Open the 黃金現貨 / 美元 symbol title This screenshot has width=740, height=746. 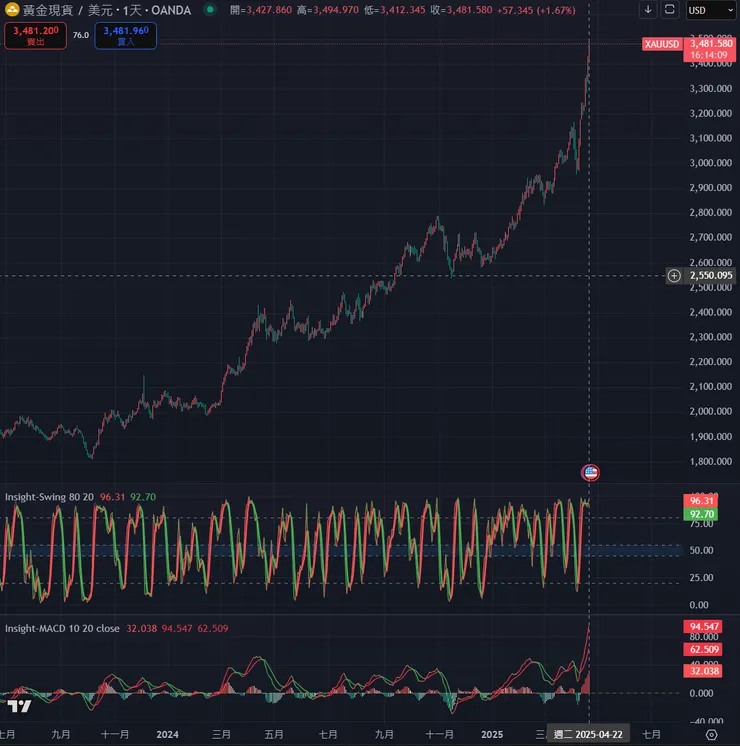pos(107,10)
